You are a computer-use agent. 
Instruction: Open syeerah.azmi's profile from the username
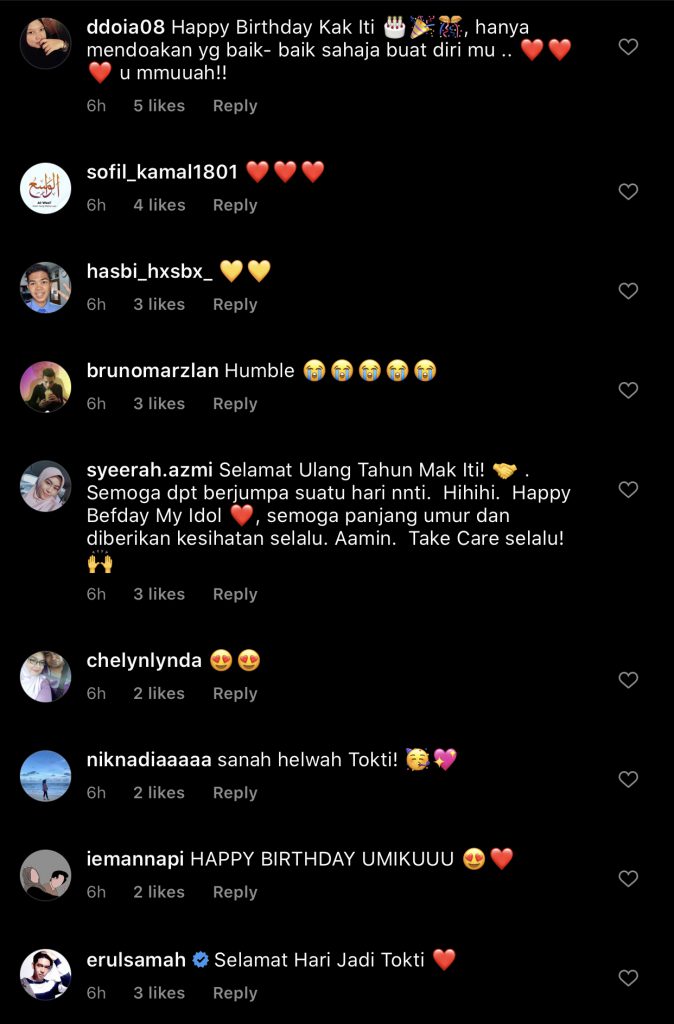click(150, 470)
